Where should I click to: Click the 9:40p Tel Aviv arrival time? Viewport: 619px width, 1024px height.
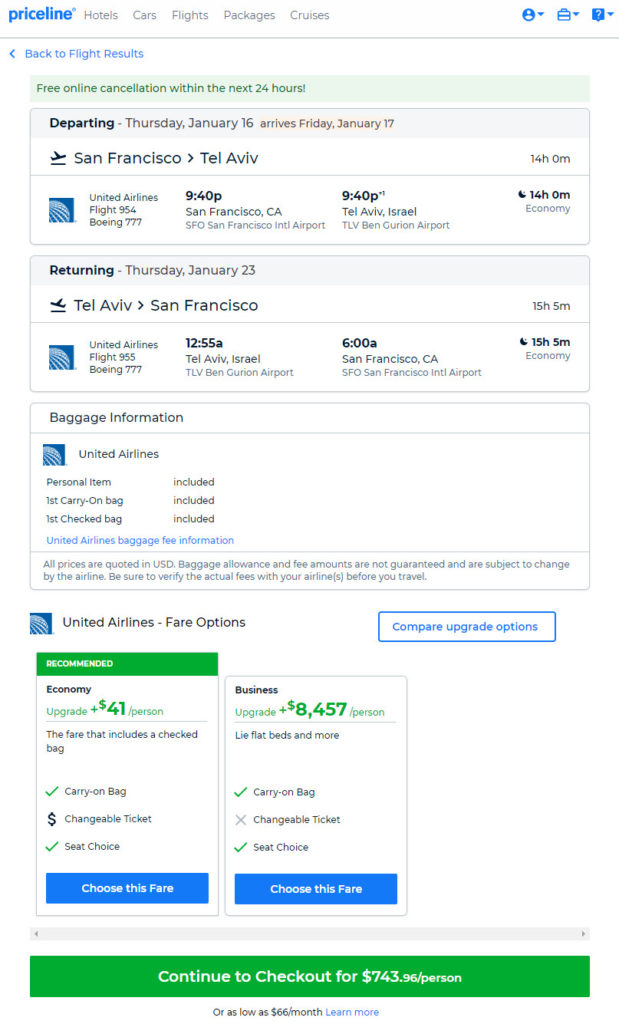[x=363, y=195]
